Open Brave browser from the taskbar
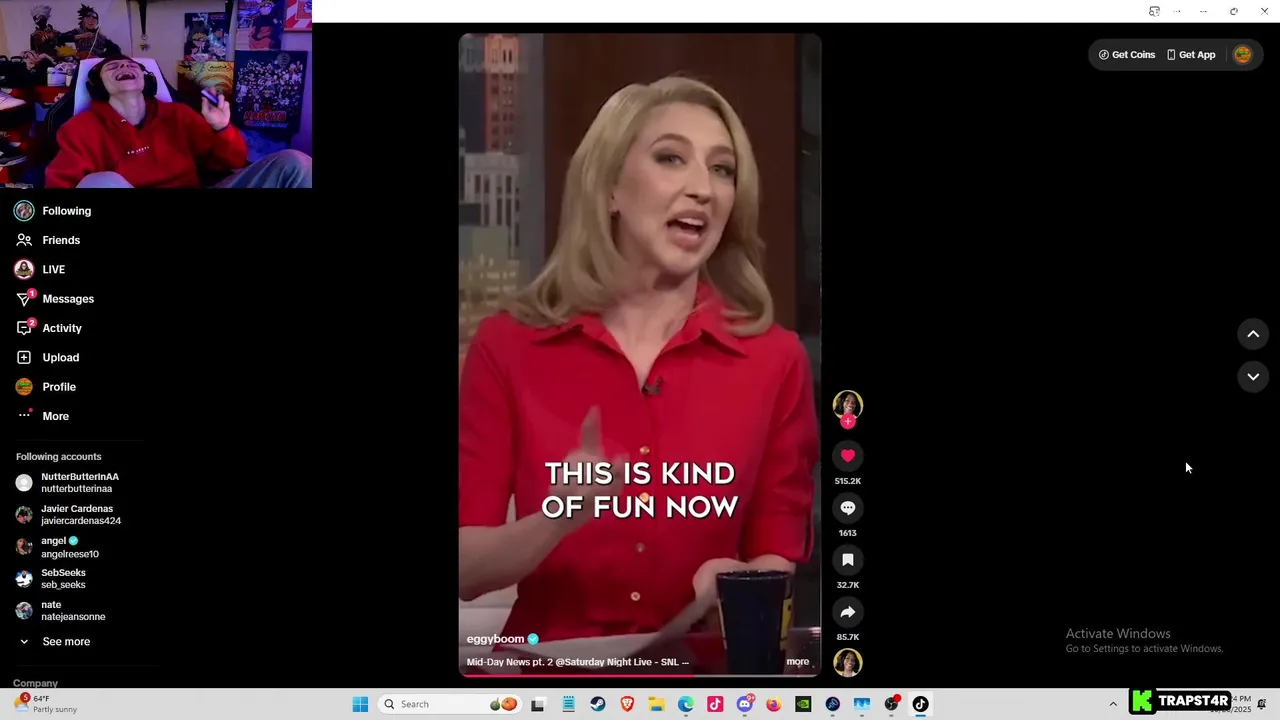This screenshot has width=1280, height=720. (x=627, y=704)
